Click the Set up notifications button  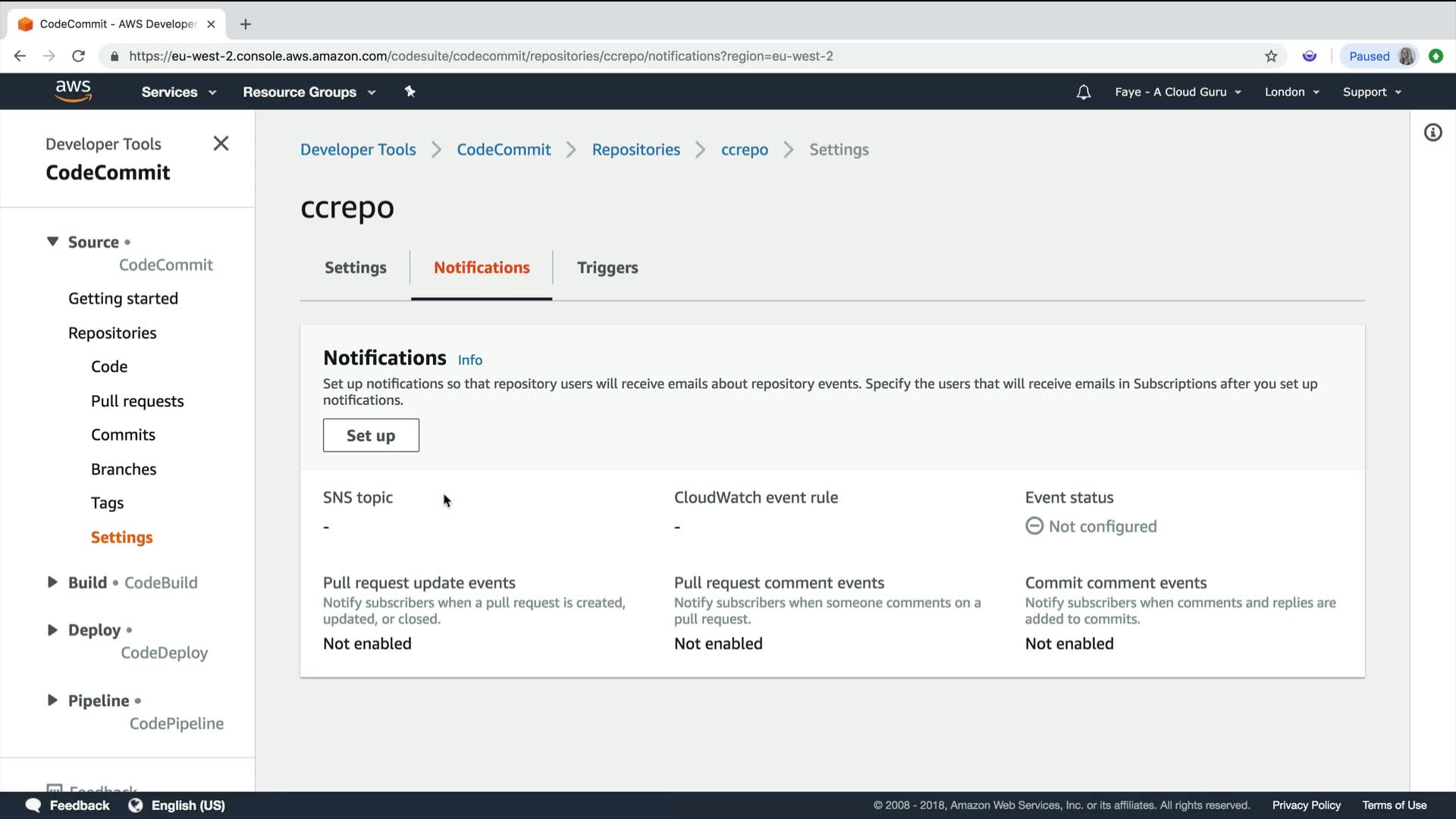click(370, 435)
